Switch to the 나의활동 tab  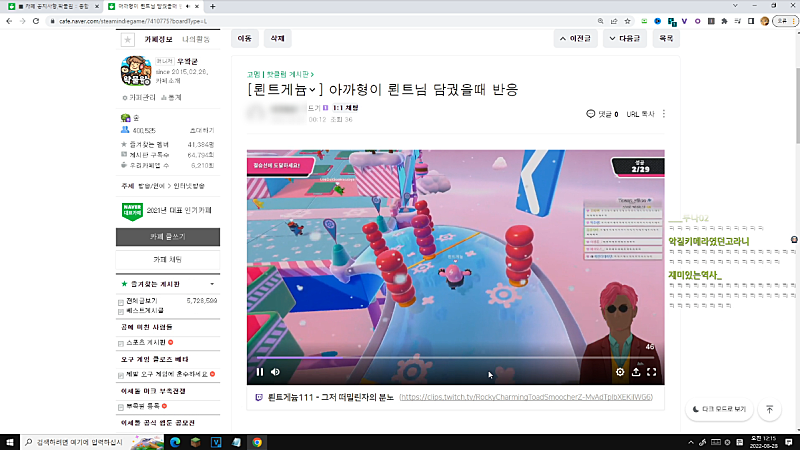pos(198,39)
